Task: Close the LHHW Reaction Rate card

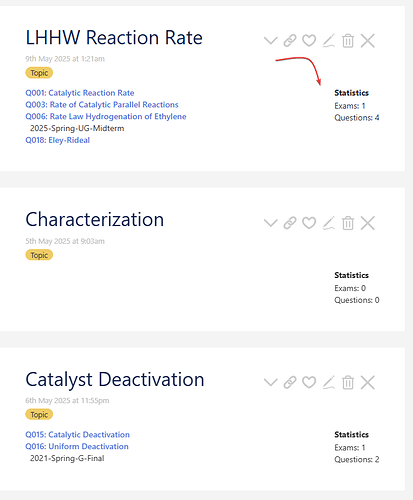Action: [x=368, y=41]
